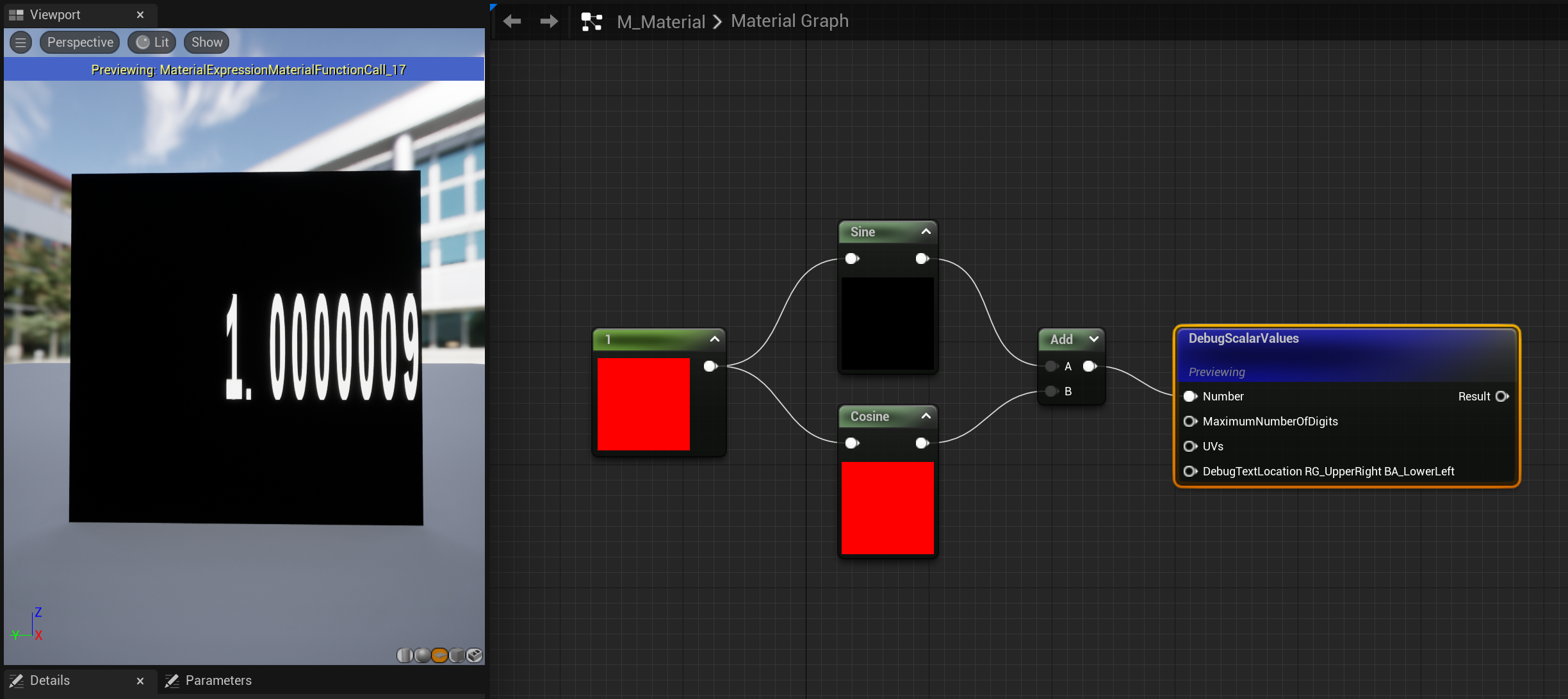Click M_Material in the breadcrumb

(660, 22)
